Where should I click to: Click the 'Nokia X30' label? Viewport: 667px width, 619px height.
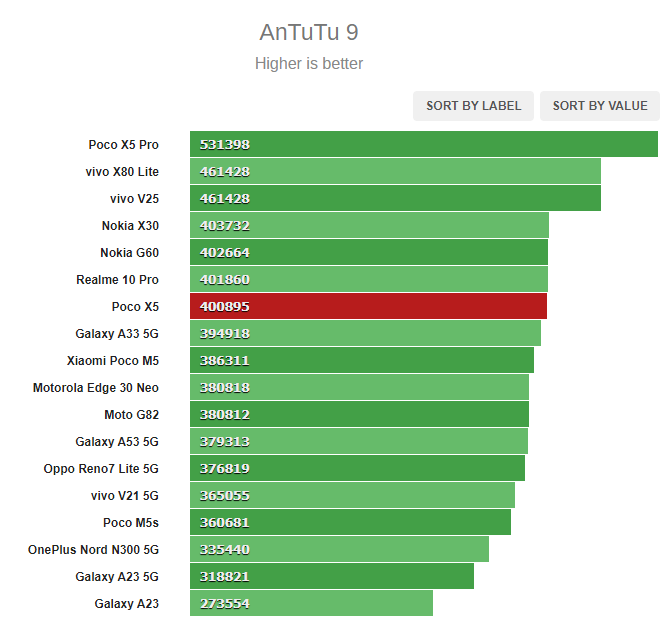(130, 225)
